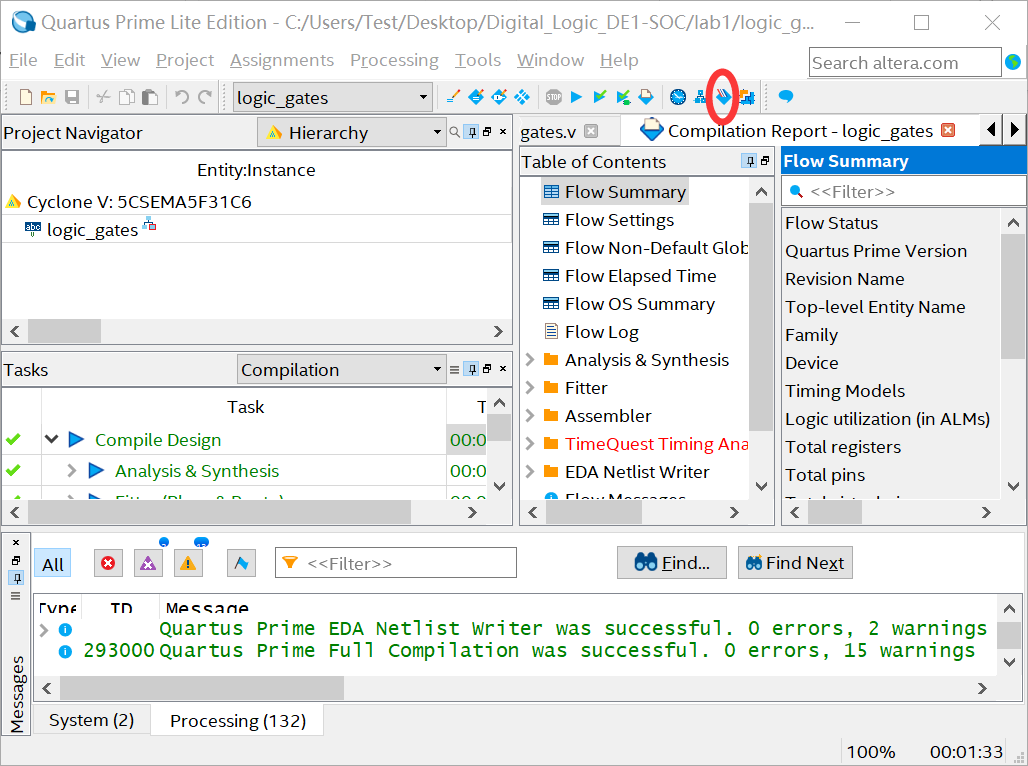The image size is (1028, 766).
Task: Select the logic_gates entity in hierarchy
Action: coord(92,230)
